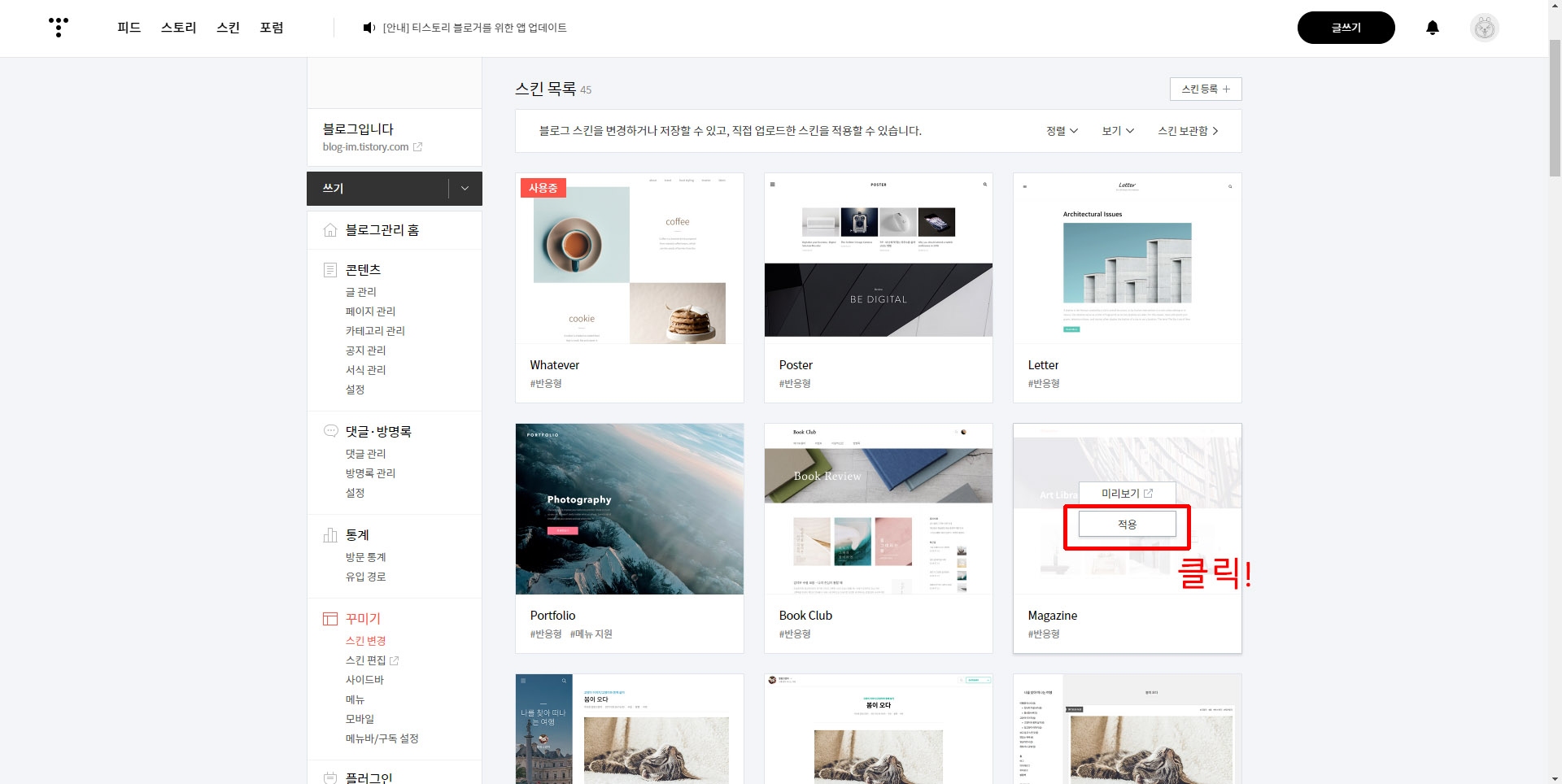The image size is (1562, 784).
Task: Open 메뉴바/구독 설정
Action: [x=382, y=738]
